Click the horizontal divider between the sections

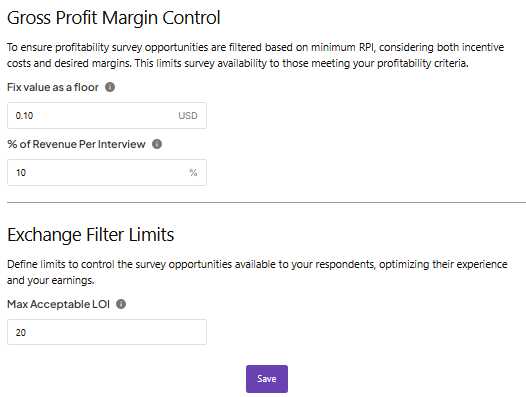coord(266,202)
